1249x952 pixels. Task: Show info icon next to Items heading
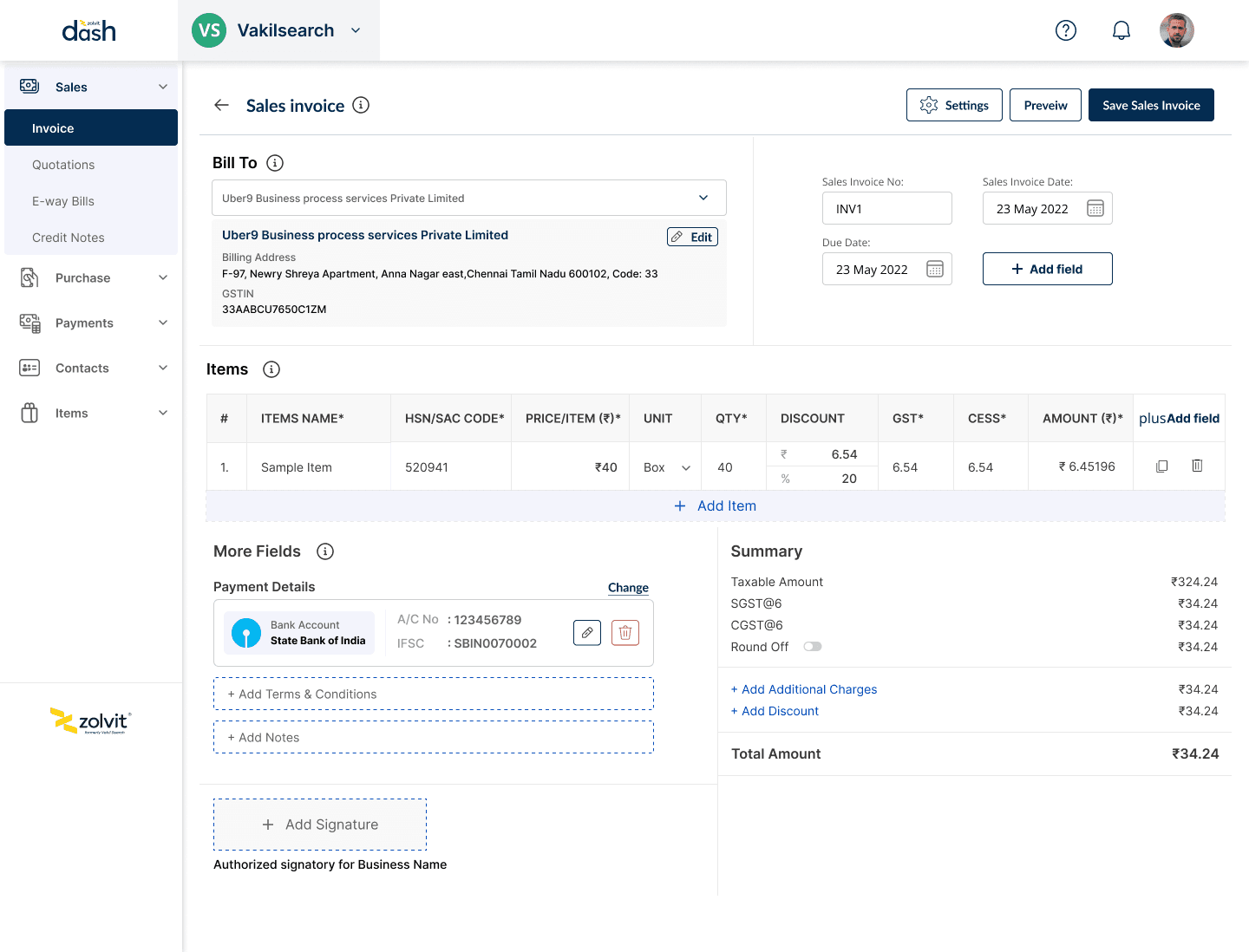pyautogui.click(x=271, y=369)
